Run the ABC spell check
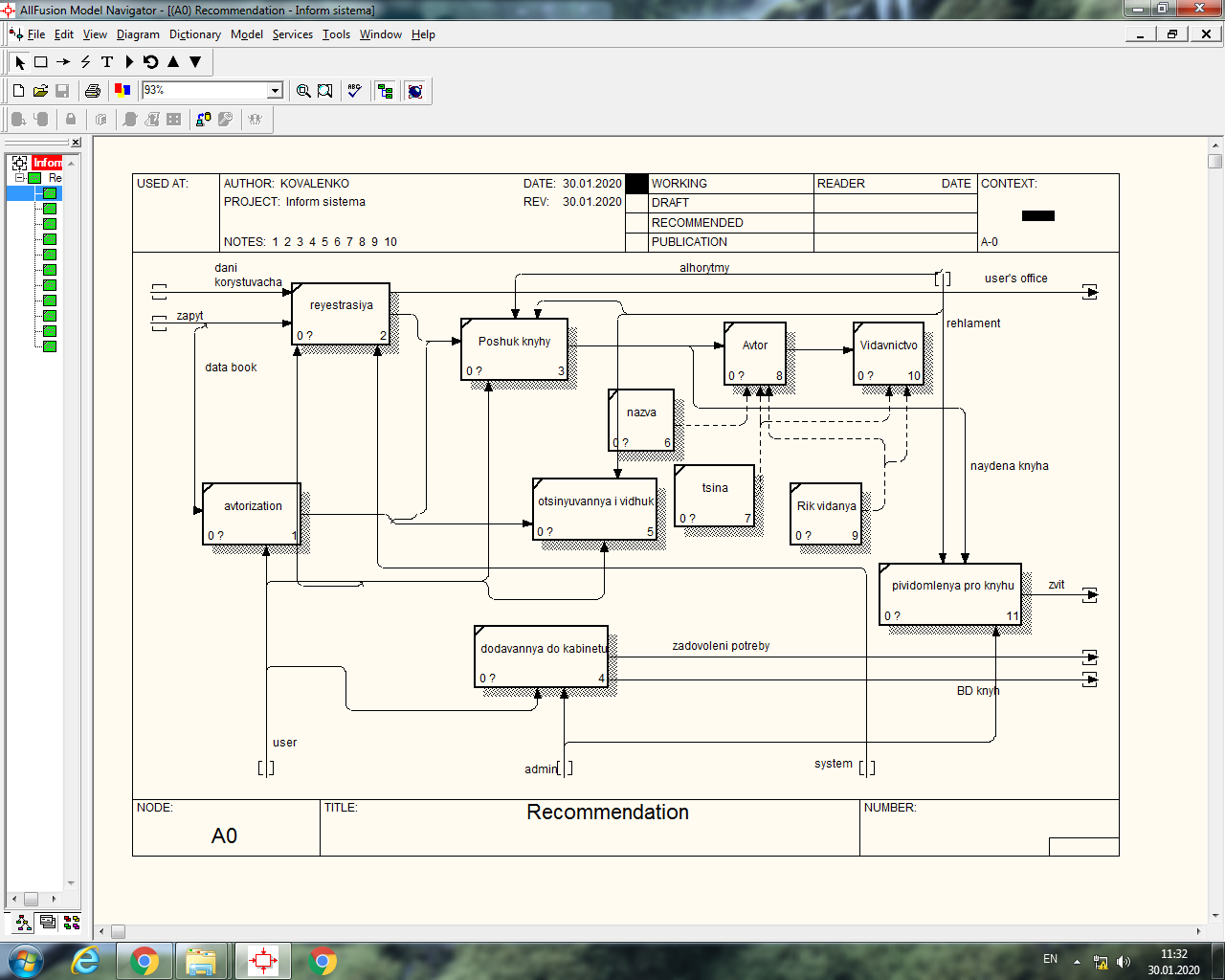The image size is (1225, 980). pyautogui.click(x=355, y=91)
